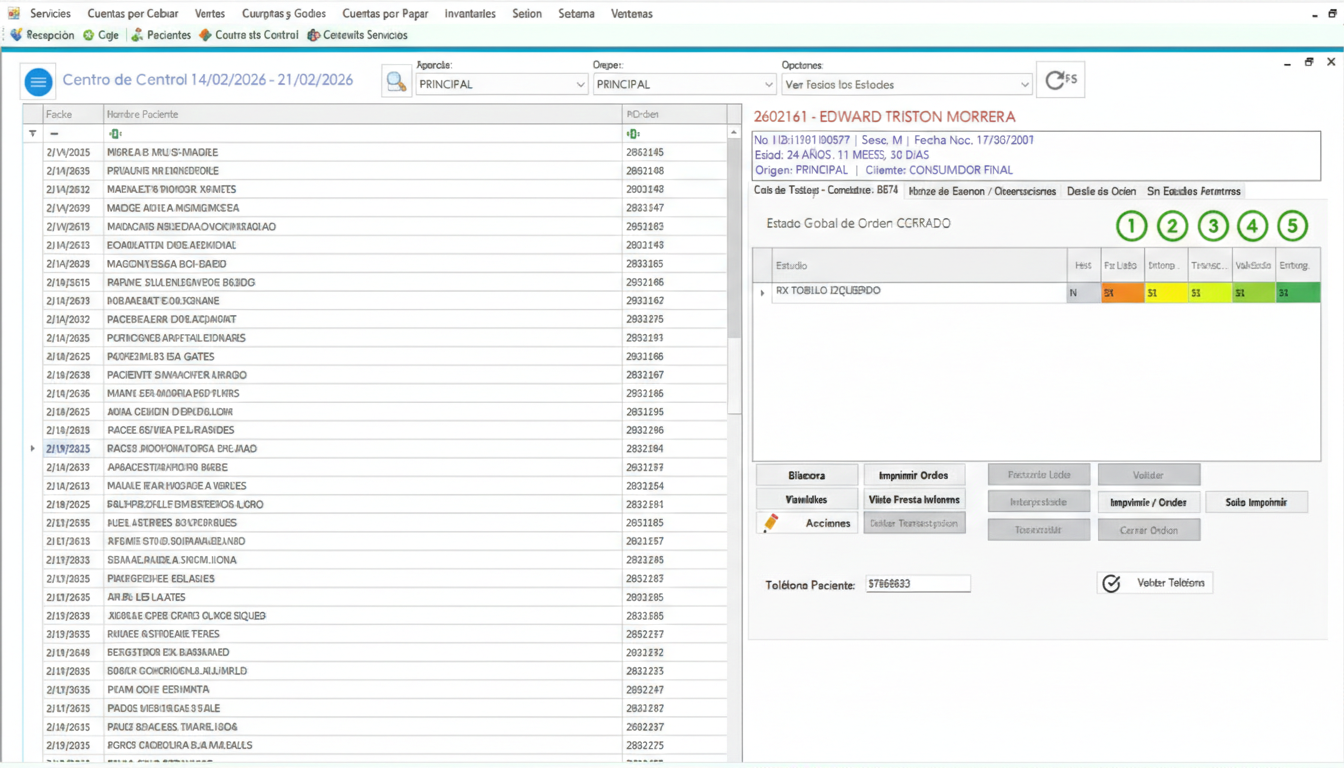This screenshot has height=768, width=1344.
Task: Click the Teléfono Paciente input field
Action: (x=918, y=583)
